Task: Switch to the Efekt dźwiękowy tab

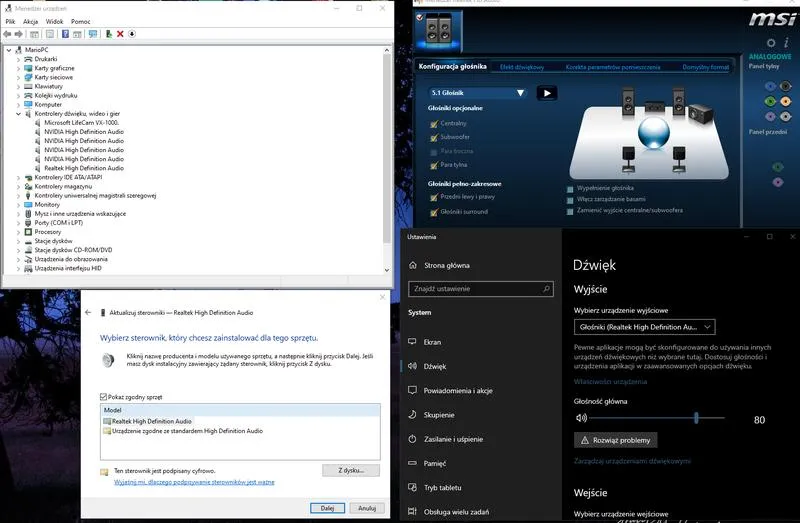Action: (x=521, y=66)
